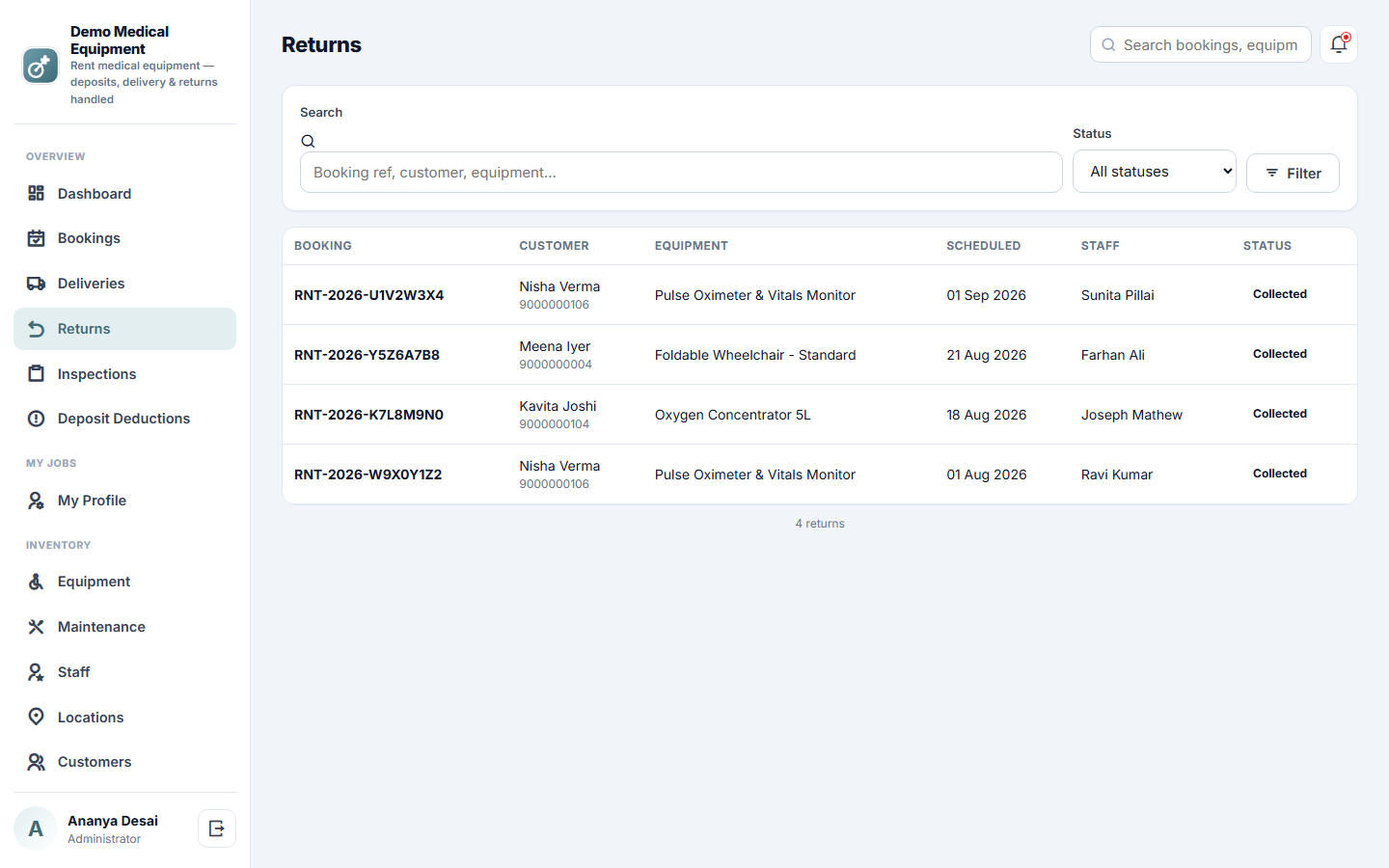Open the Bookings section

click(x=125, y=238)
